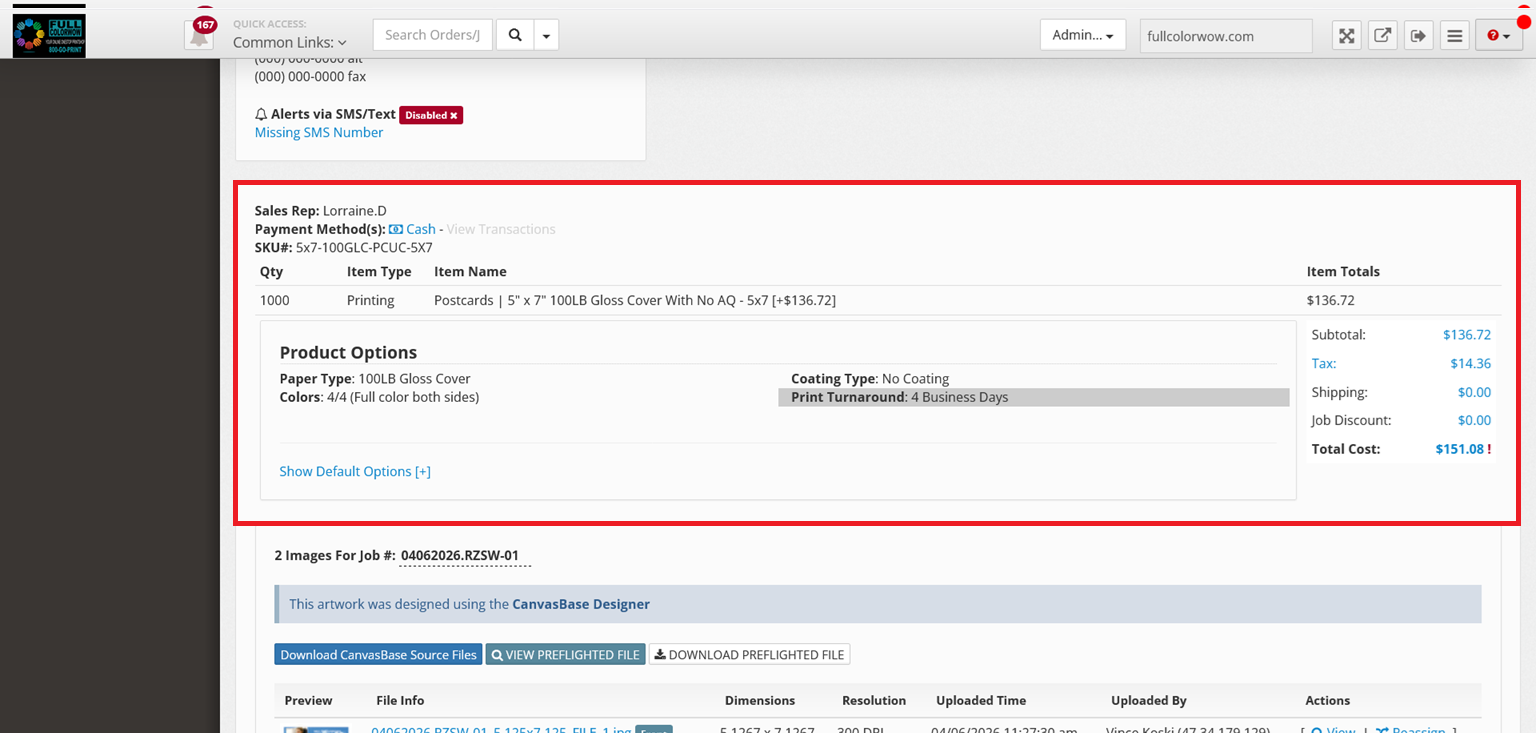Click the sign-out arrow icon
The height and width of the screenshot is (733, 1536).
coord(1418,36)
